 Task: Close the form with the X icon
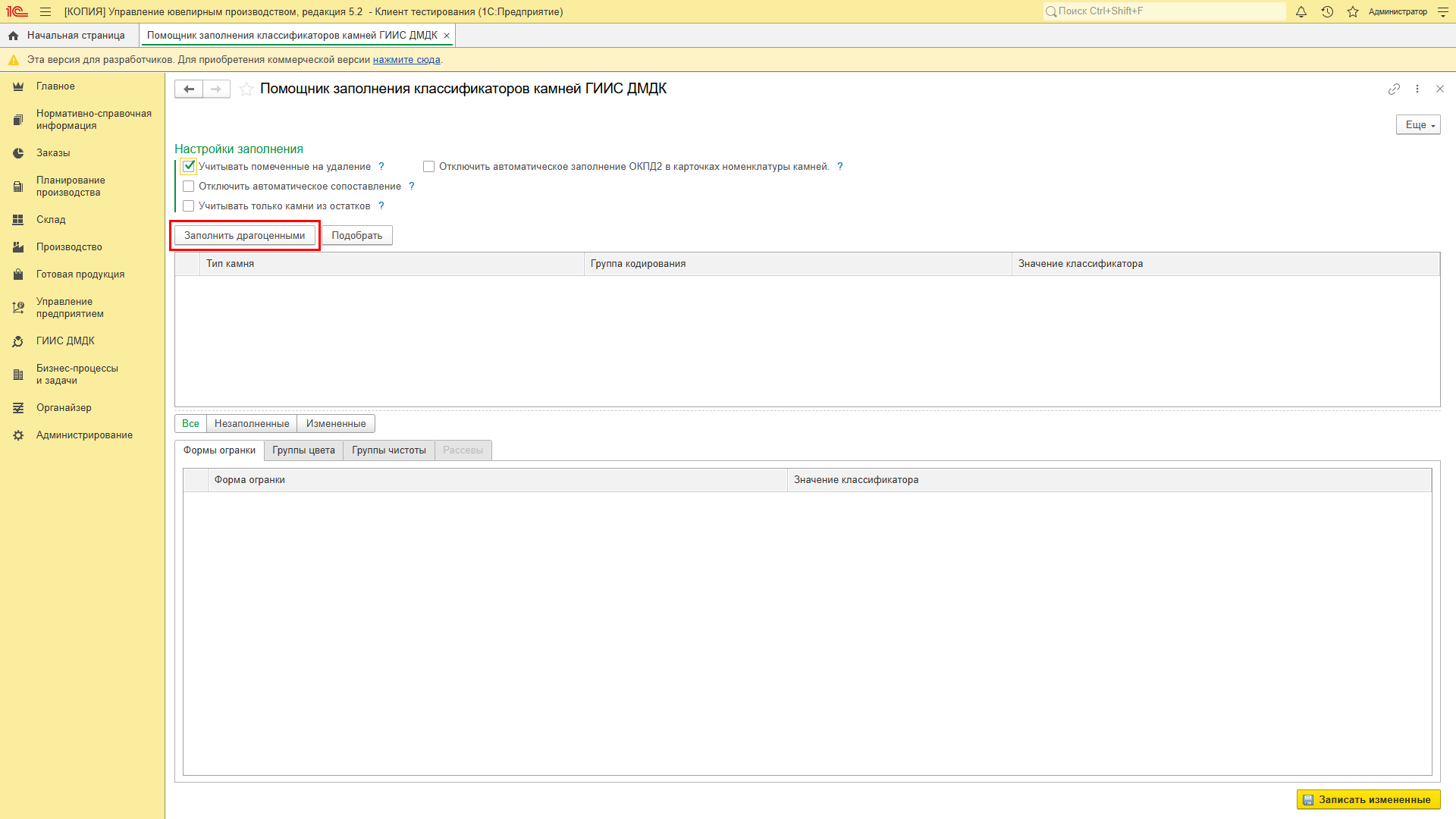click(1440, 89)
